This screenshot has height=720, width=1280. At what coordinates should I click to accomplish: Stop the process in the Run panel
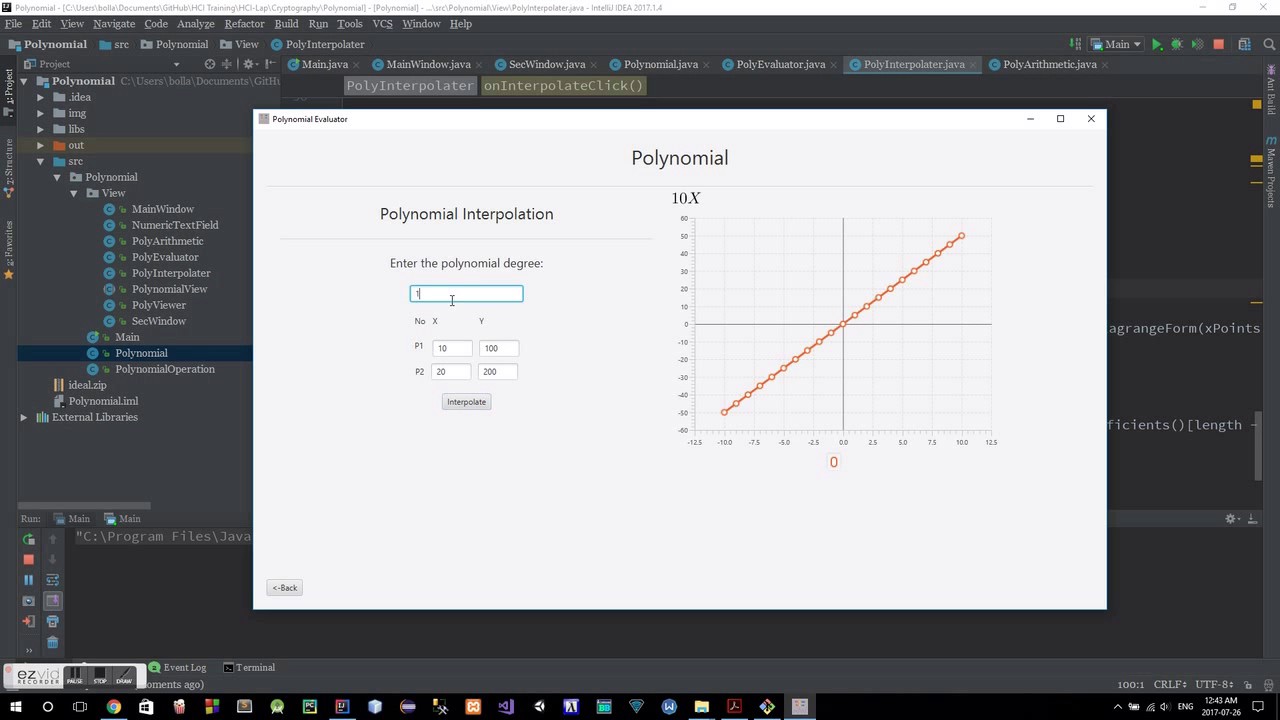28,559
